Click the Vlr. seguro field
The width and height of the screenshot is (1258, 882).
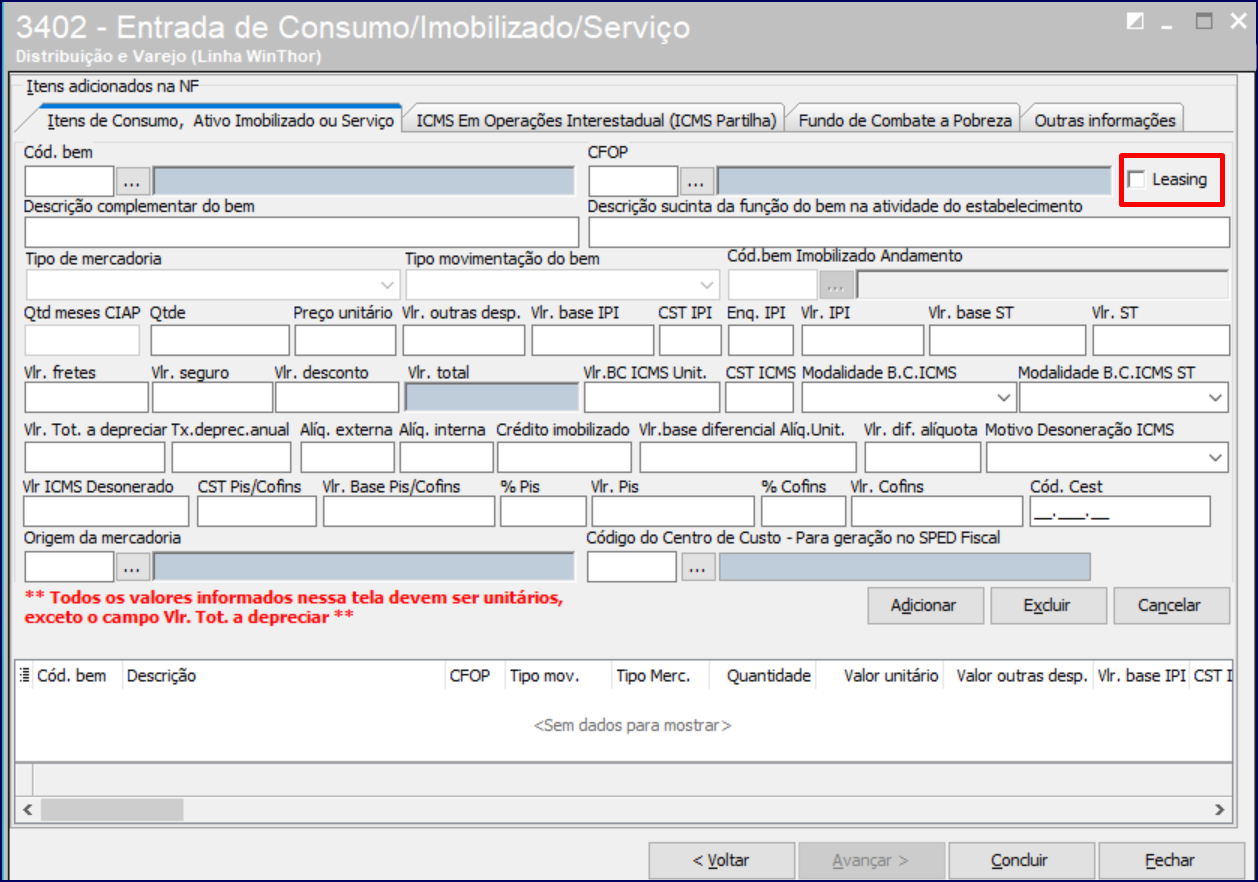click(x=212, y=397)
